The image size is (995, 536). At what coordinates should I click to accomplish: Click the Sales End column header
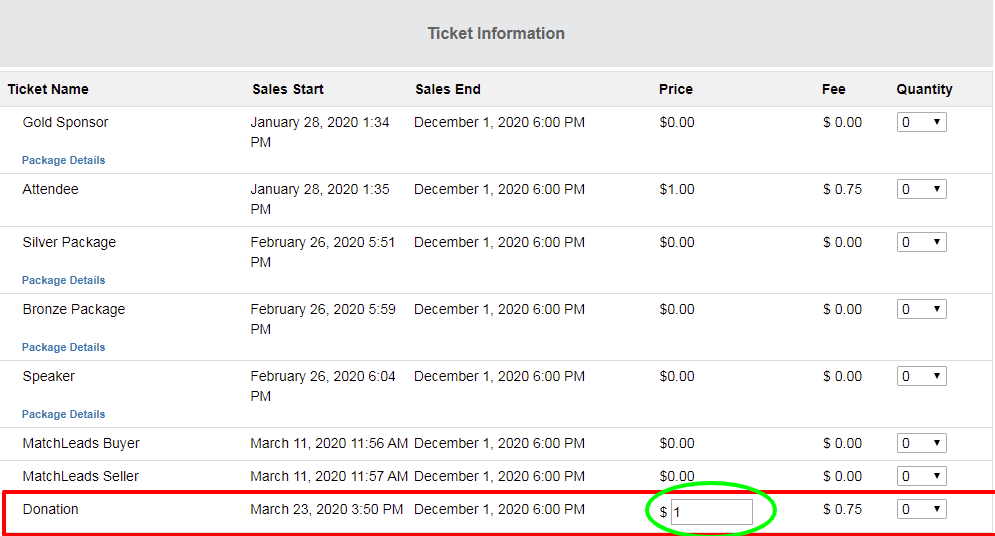[x=448, y=89]
